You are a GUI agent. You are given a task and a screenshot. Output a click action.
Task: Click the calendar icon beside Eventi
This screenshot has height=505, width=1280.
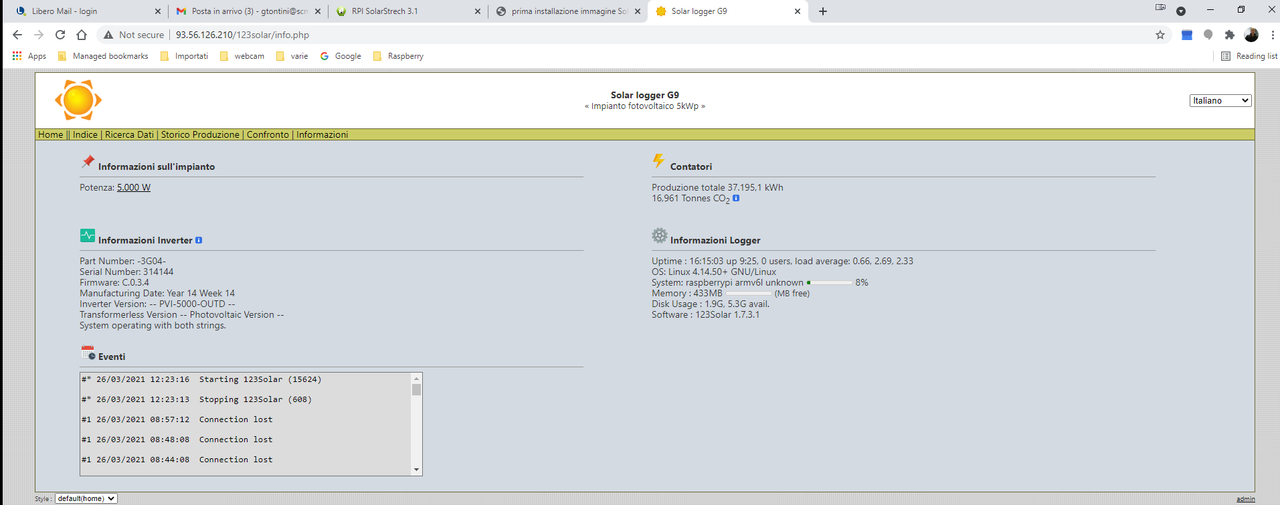point(88,352)
